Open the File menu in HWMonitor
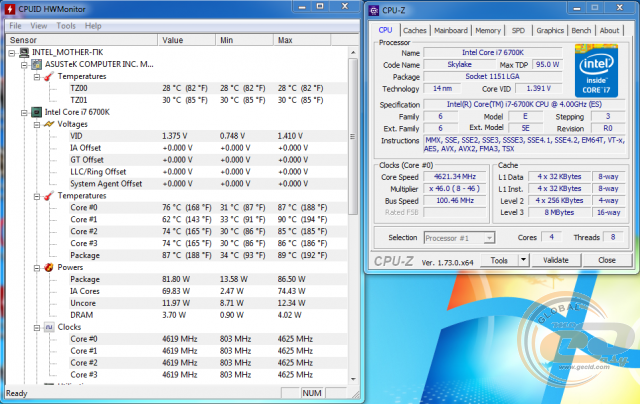This screenshot has width=640, height=404. (15, 26)
